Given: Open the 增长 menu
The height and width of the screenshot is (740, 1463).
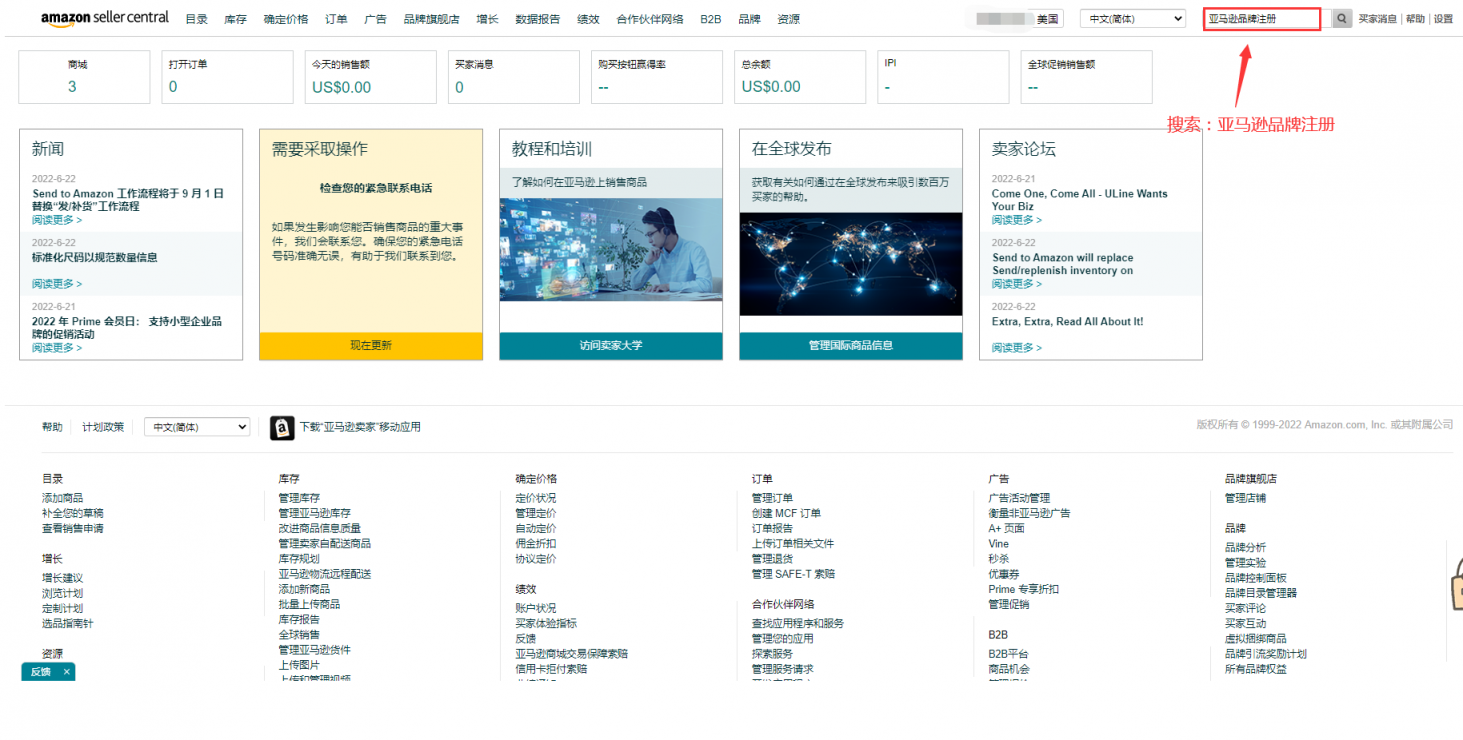Looking at the screenshot, I should pos(487,19).
